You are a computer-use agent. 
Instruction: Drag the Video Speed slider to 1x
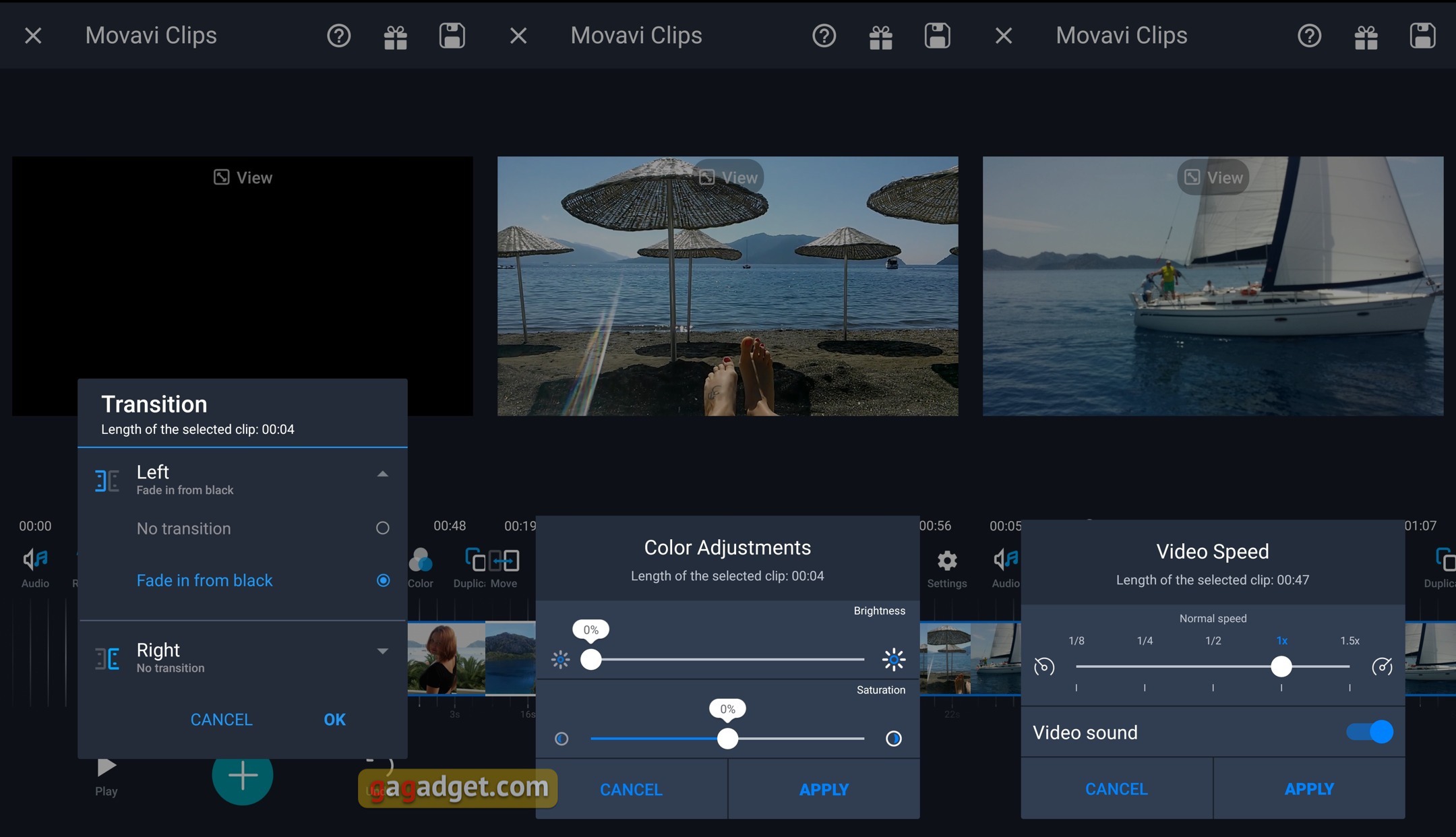(1281, 666)
